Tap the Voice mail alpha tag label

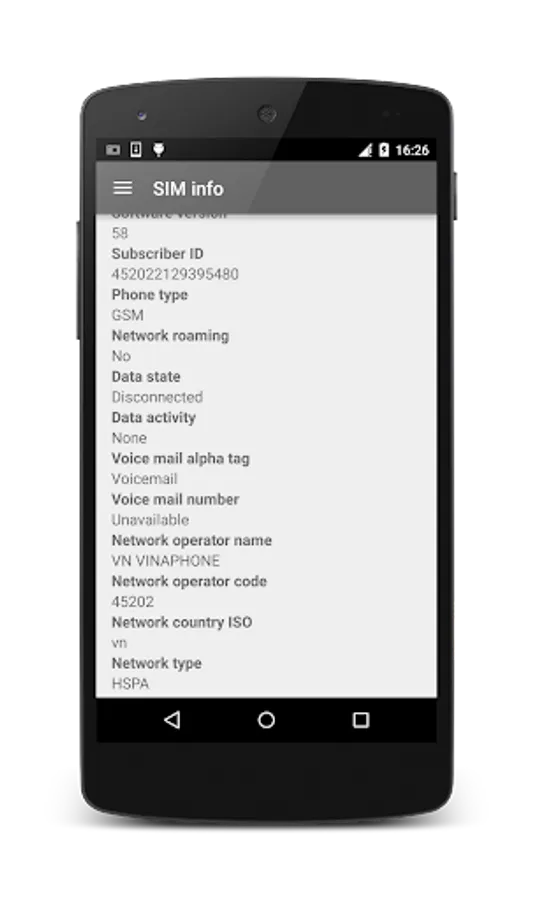[x=181, y=458]
